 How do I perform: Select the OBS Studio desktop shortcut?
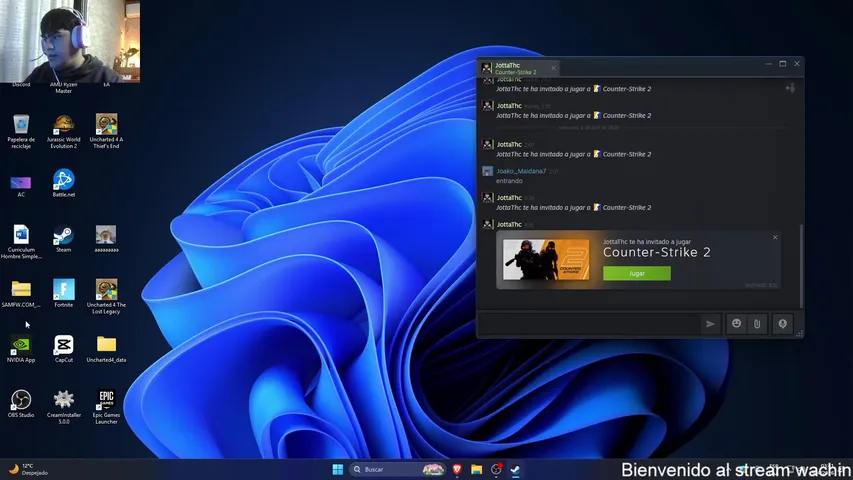[x=21, y=404]
